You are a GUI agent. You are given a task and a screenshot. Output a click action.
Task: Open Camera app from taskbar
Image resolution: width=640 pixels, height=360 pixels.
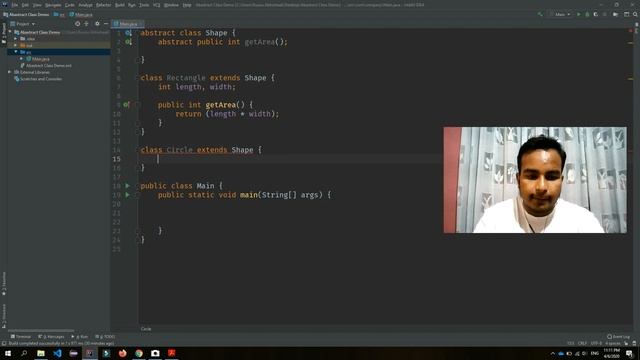coord(155,353)
